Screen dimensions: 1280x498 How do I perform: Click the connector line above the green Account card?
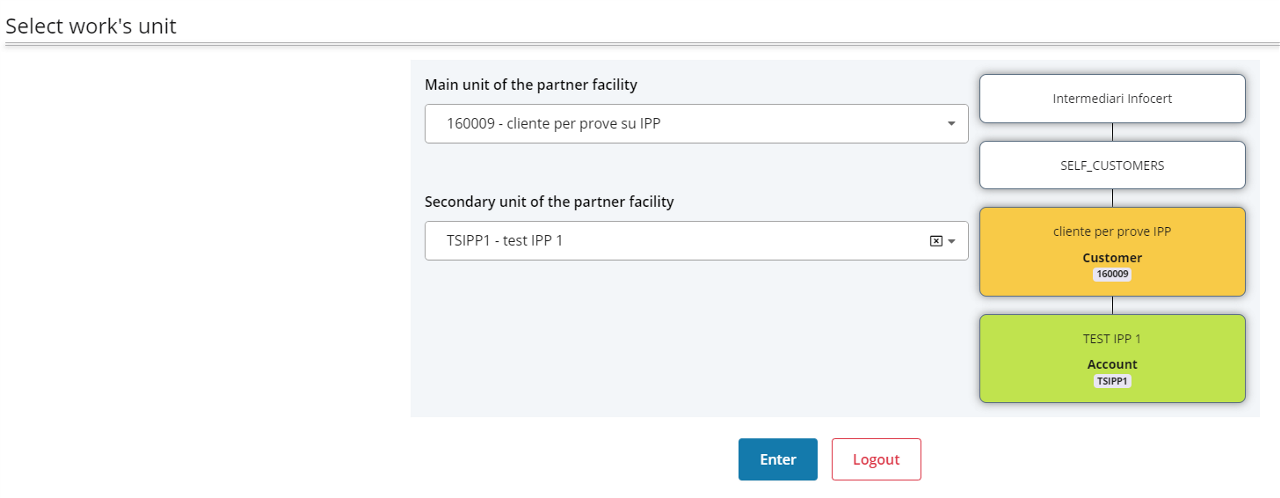pyautogui.click(x=1112, y=305)
